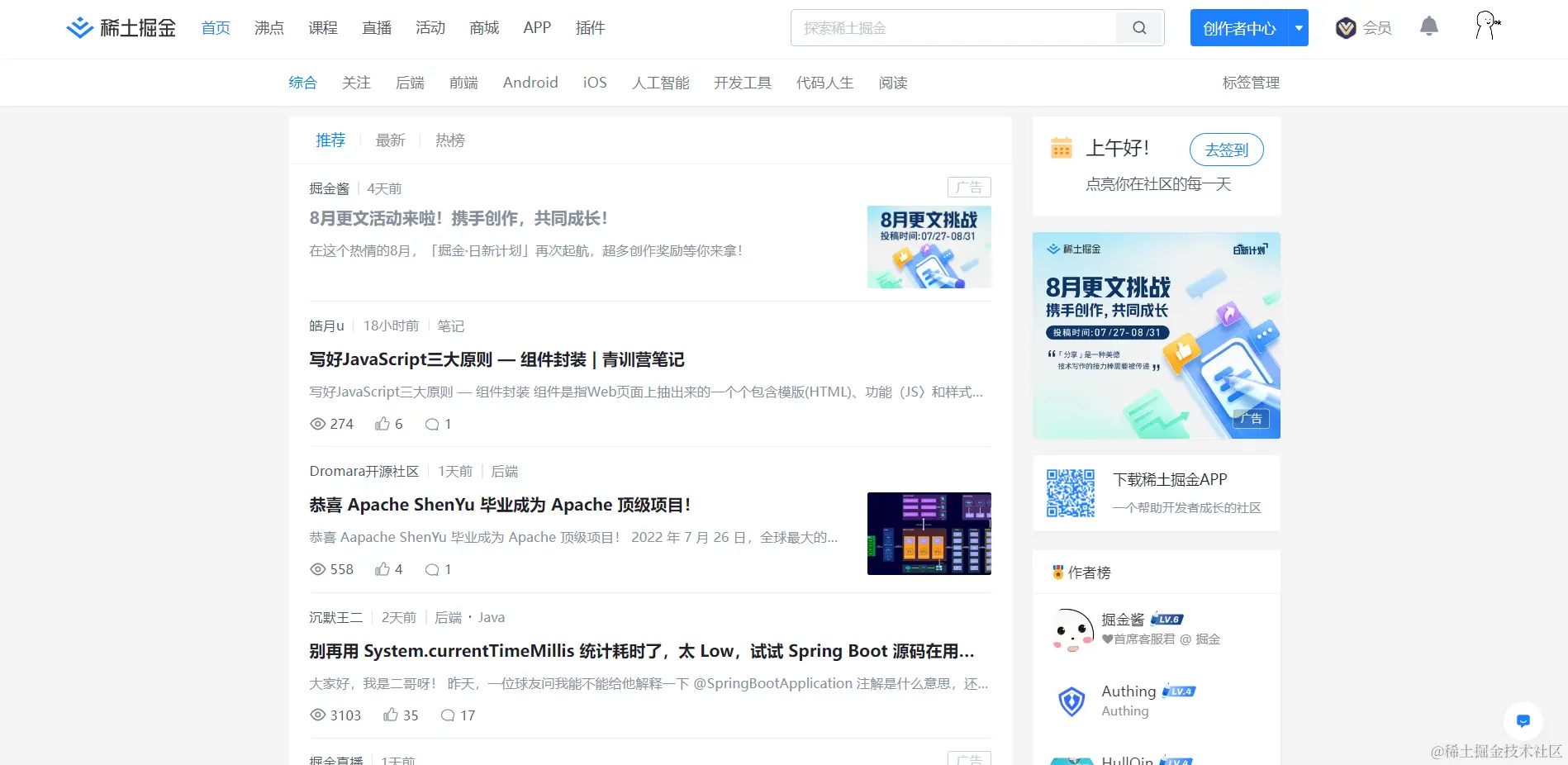Click the 作者榜 medal icon
The image size is (1568, 765).
[1057, 572]
